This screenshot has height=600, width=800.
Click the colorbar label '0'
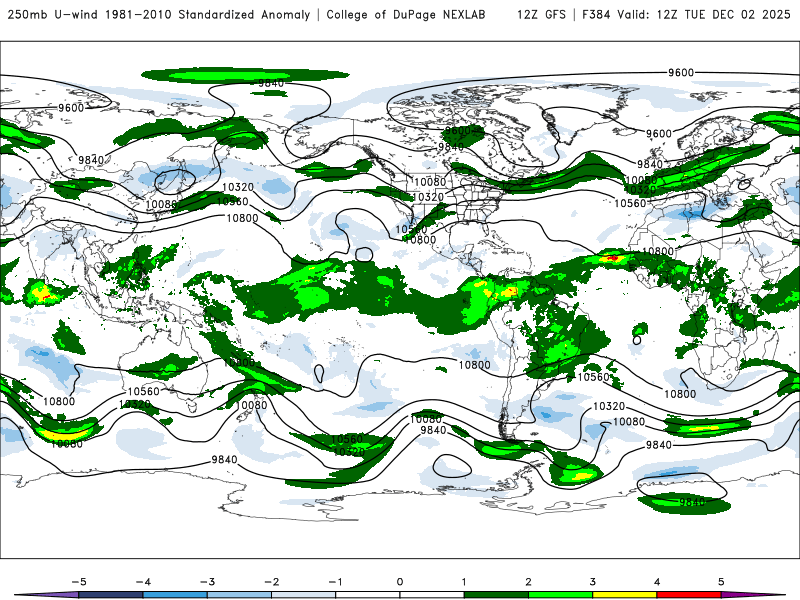pos(400,582)
